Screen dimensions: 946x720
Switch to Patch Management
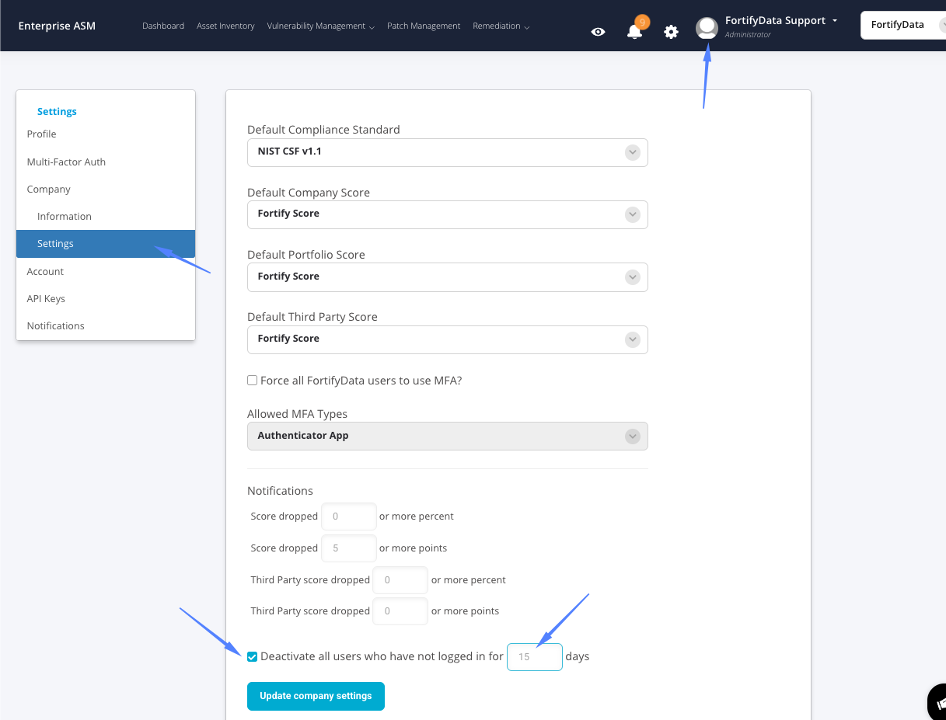423,25
